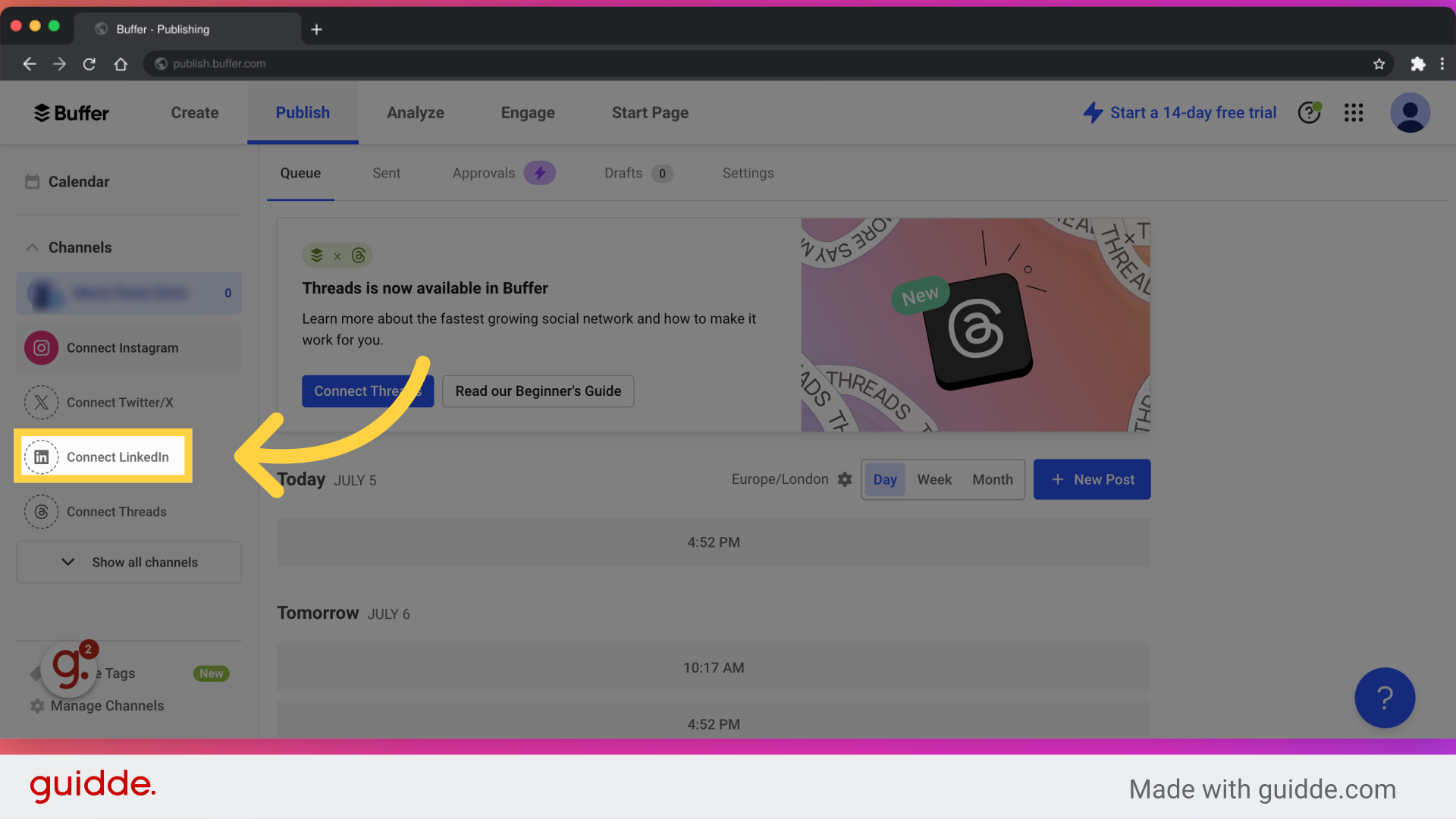Viewport: 1456px width, 819px height.
Task: Open Read our Beginner's Guide
Action: (x=538, y=391)
